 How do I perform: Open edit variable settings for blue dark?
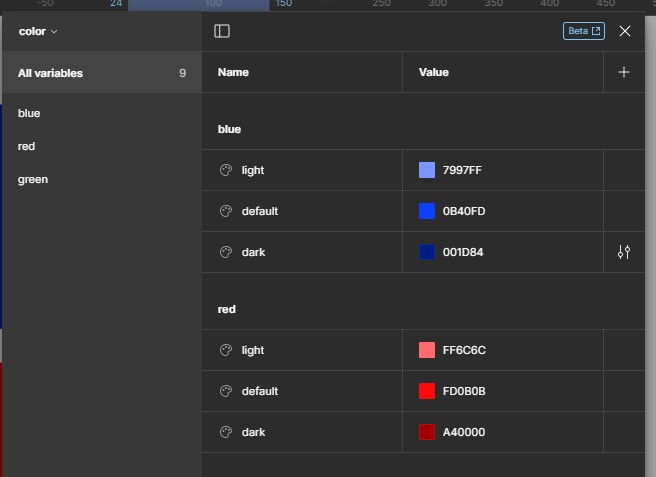pyautogui.click(x=624, y=252)
